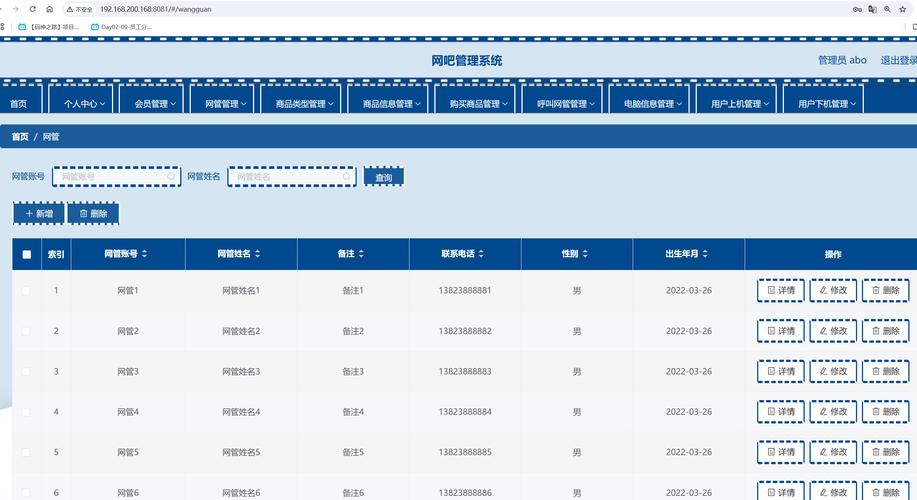Click 修改 for row 网管2
917x500 pixels.
[x=833, y=331]
